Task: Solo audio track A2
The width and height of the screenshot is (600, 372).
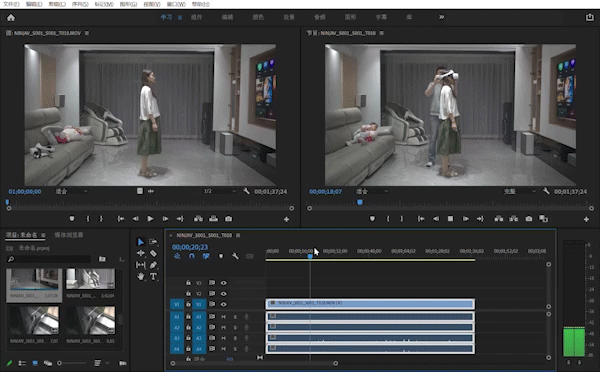Action: [235, 328]
